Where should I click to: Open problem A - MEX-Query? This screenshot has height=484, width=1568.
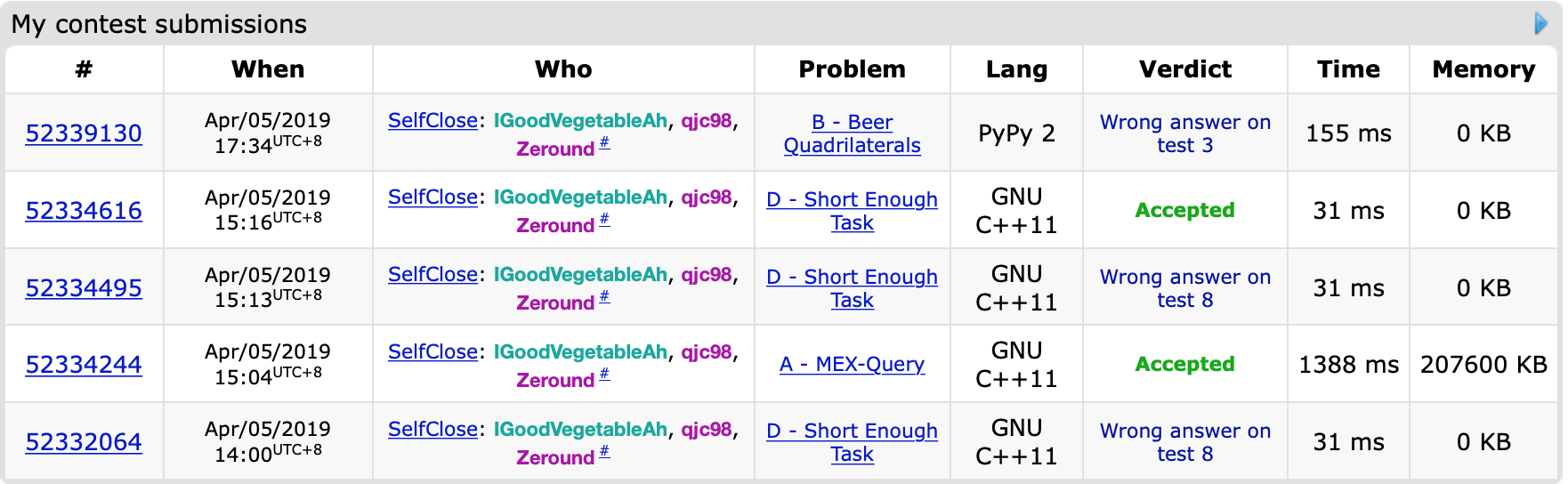click(x=852, y=365)
